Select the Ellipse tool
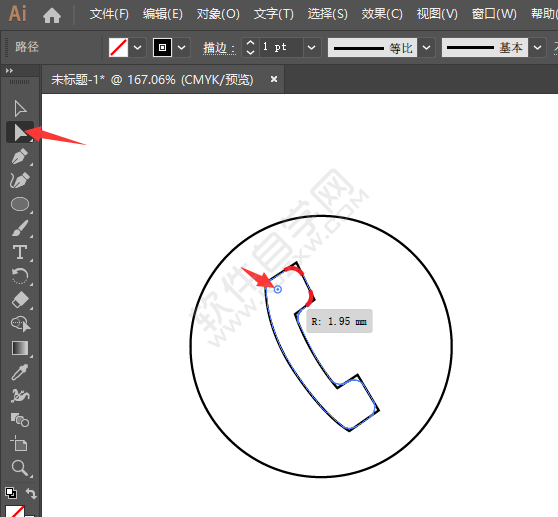558x517 pixels. 20,204
